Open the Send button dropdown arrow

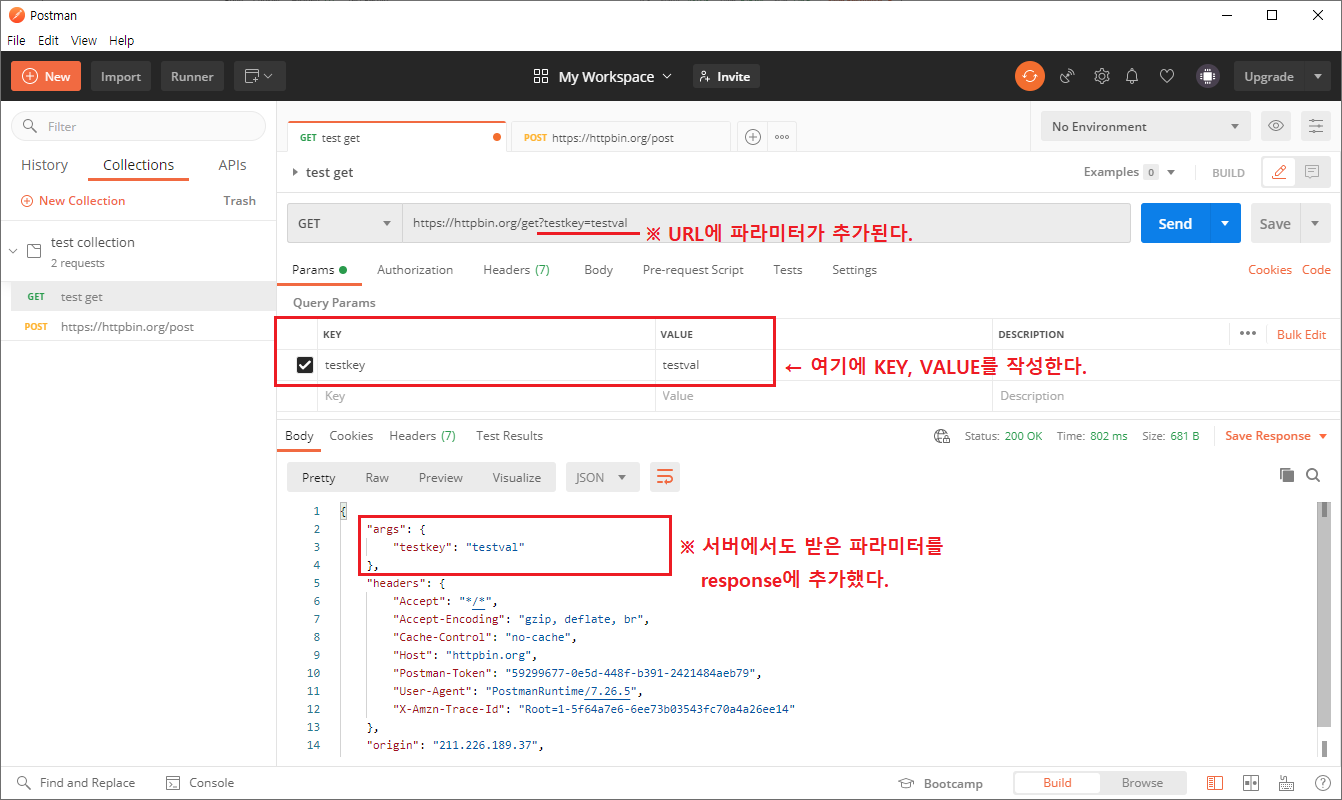1225,223
